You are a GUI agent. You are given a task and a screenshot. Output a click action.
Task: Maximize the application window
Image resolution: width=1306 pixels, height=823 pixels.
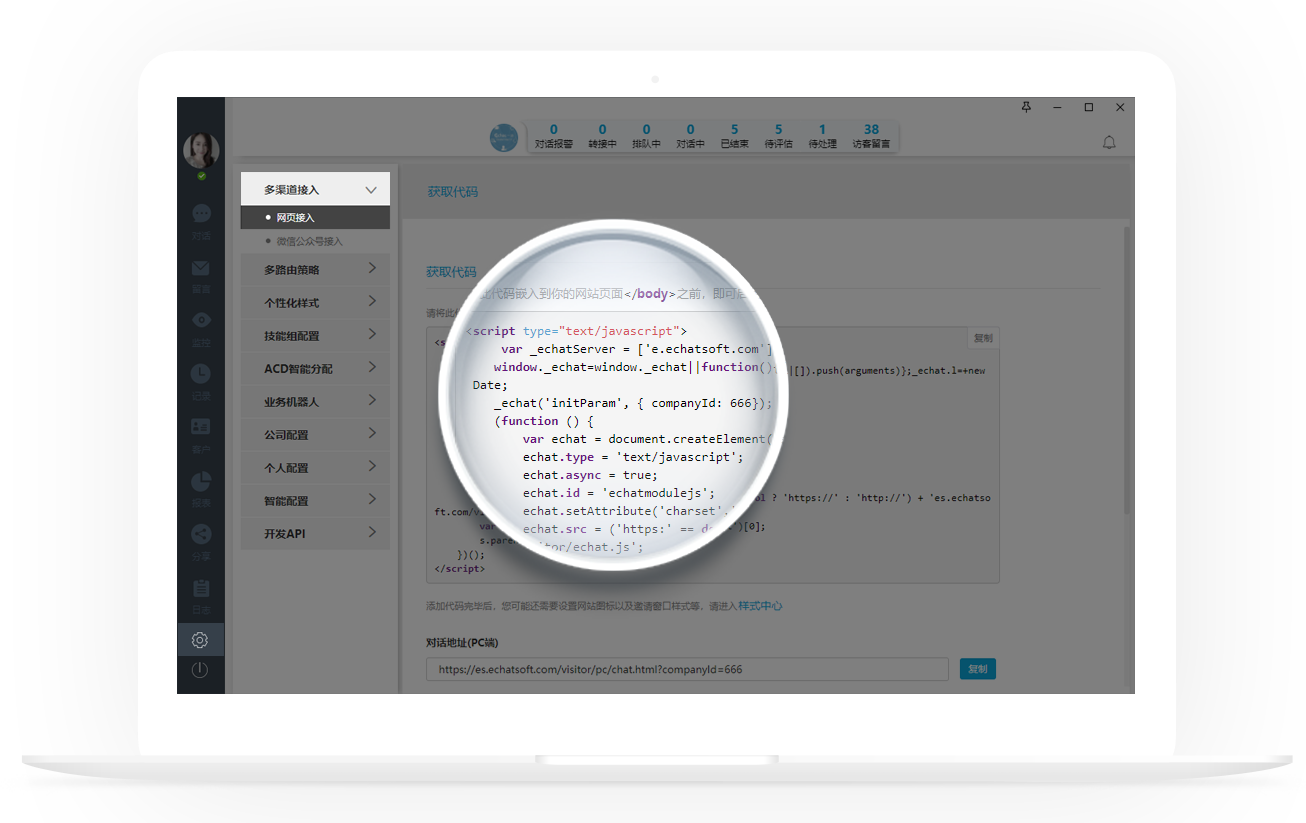pyautogui.click(x=1089, y=107)
